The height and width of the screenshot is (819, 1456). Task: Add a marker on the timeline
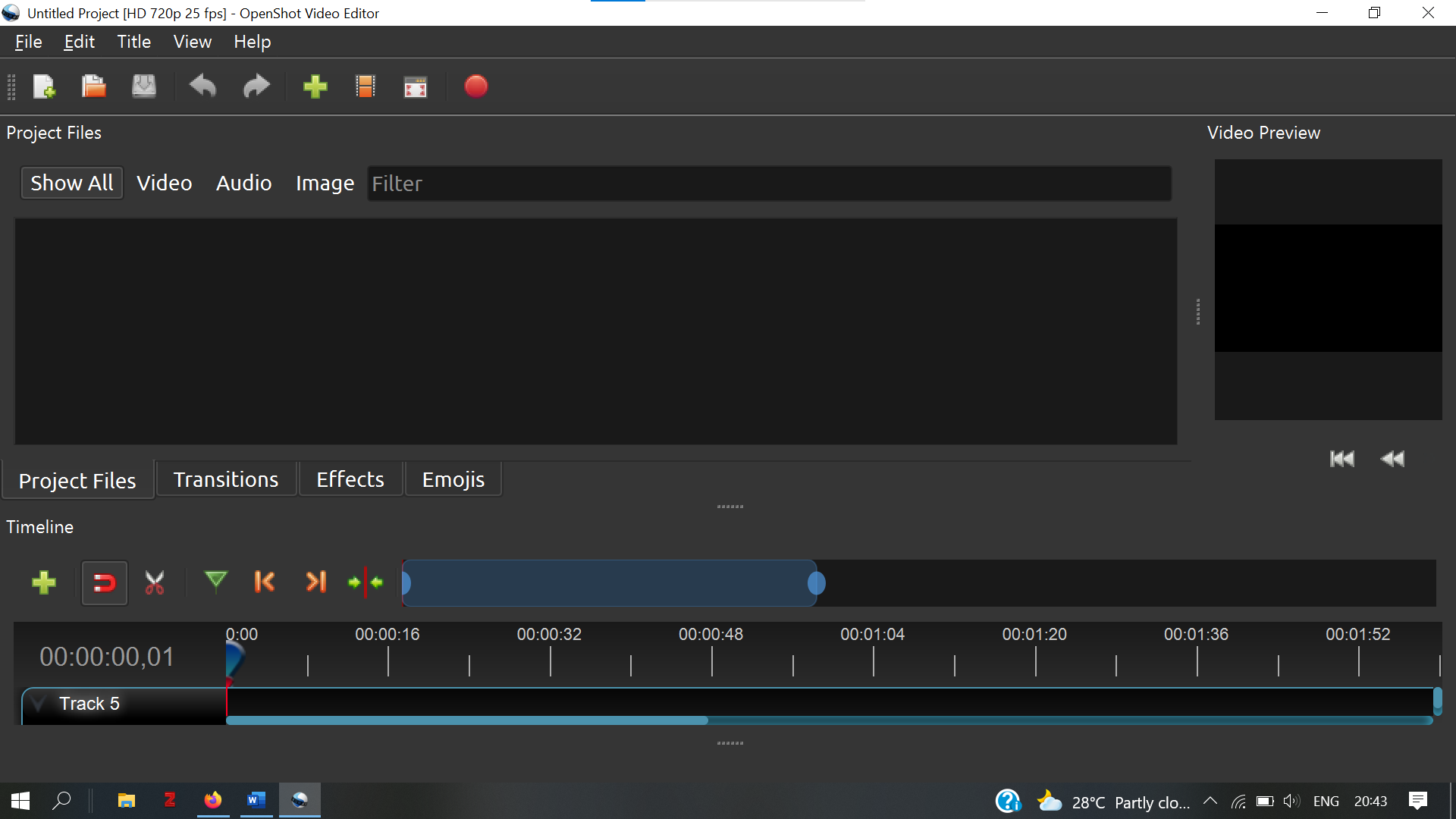click(x=215, y=582)
